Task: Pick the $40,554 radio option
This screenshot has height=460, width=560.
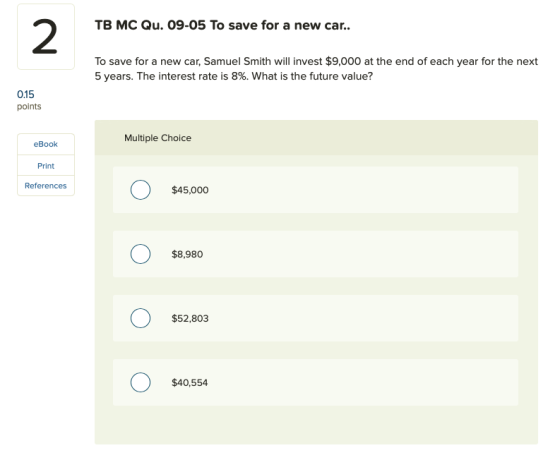Action: coord(140,382)
